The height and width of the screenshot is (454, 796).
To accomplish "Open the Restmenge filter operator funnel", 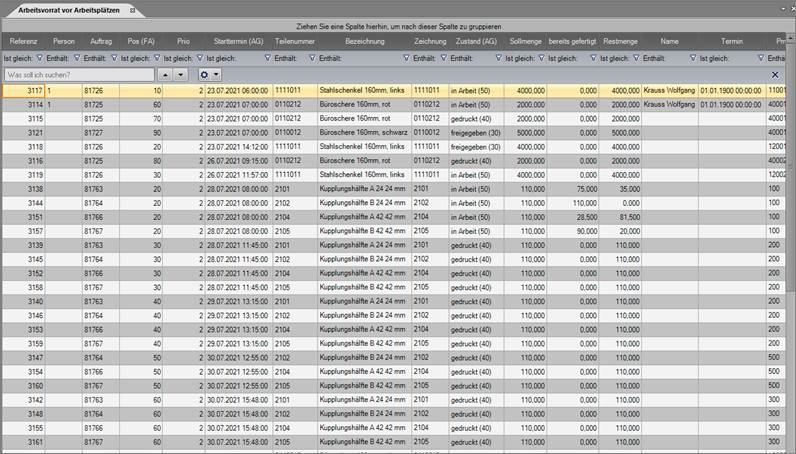I will pos(593,58).
